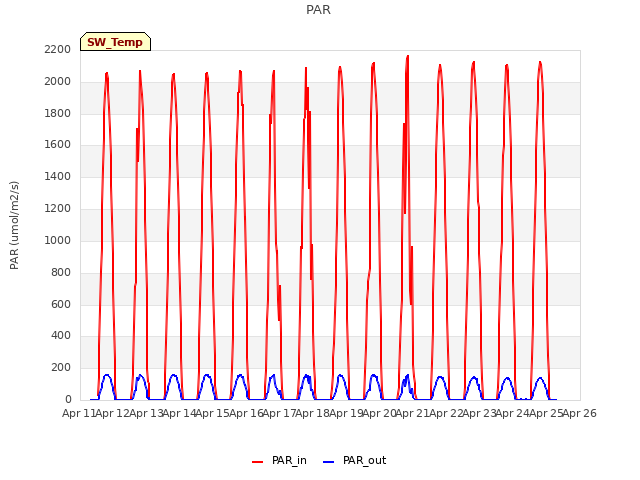Click the Apr 20 x-axis date label
Viewport: 640px width, 480px height.
tap(380, 413)
